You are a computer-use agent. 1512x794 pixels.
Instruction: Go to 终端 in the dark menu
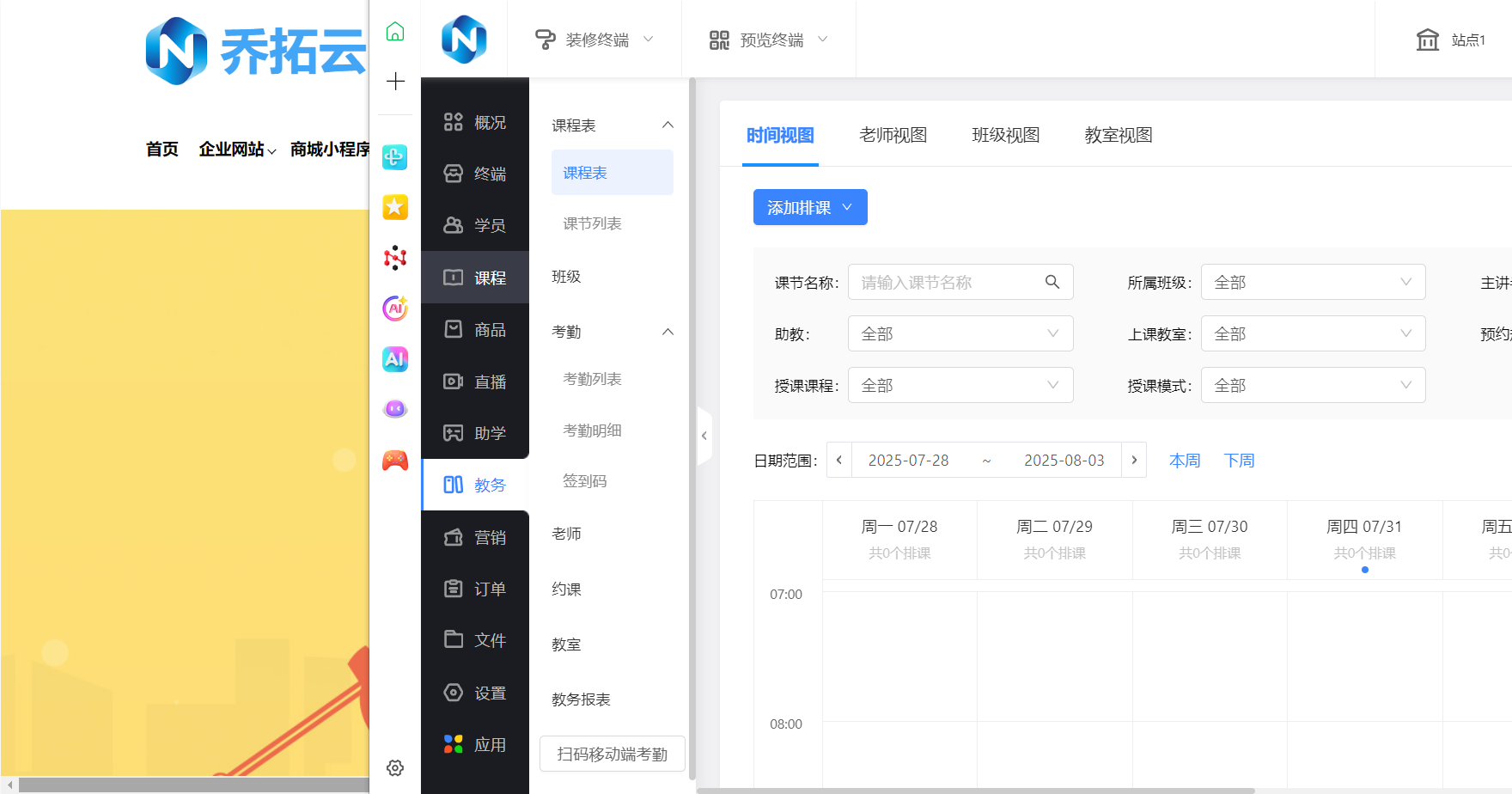point(475,174)
